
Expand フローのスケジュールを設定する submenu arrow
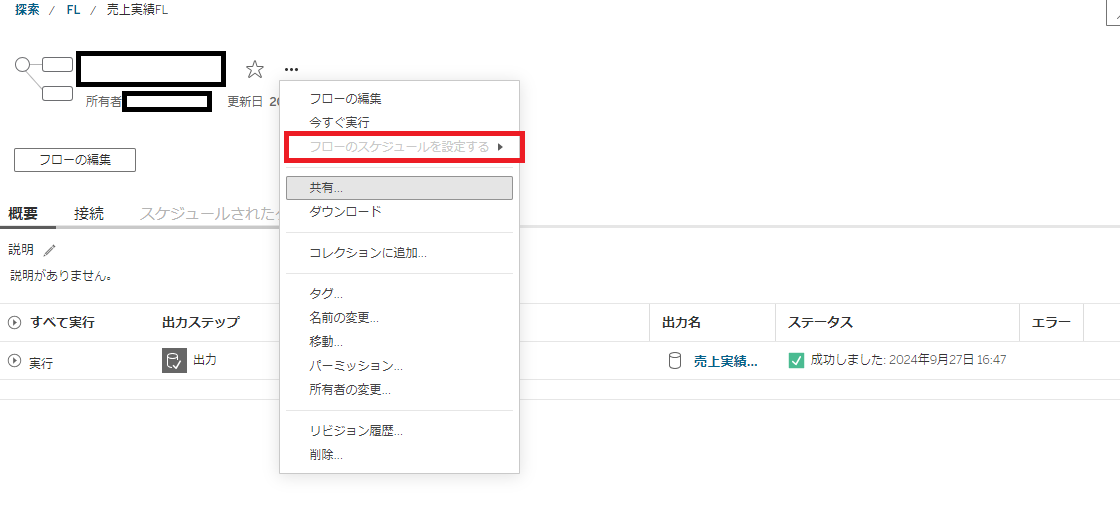click(x=500, y=147)
